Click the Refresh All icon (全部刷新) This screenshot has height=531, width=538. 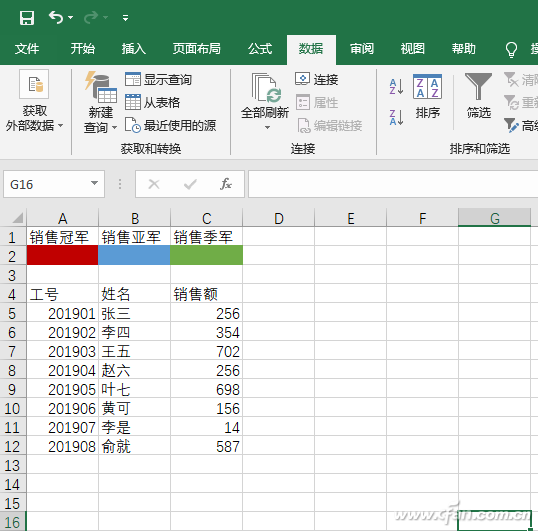coord(266,88)
